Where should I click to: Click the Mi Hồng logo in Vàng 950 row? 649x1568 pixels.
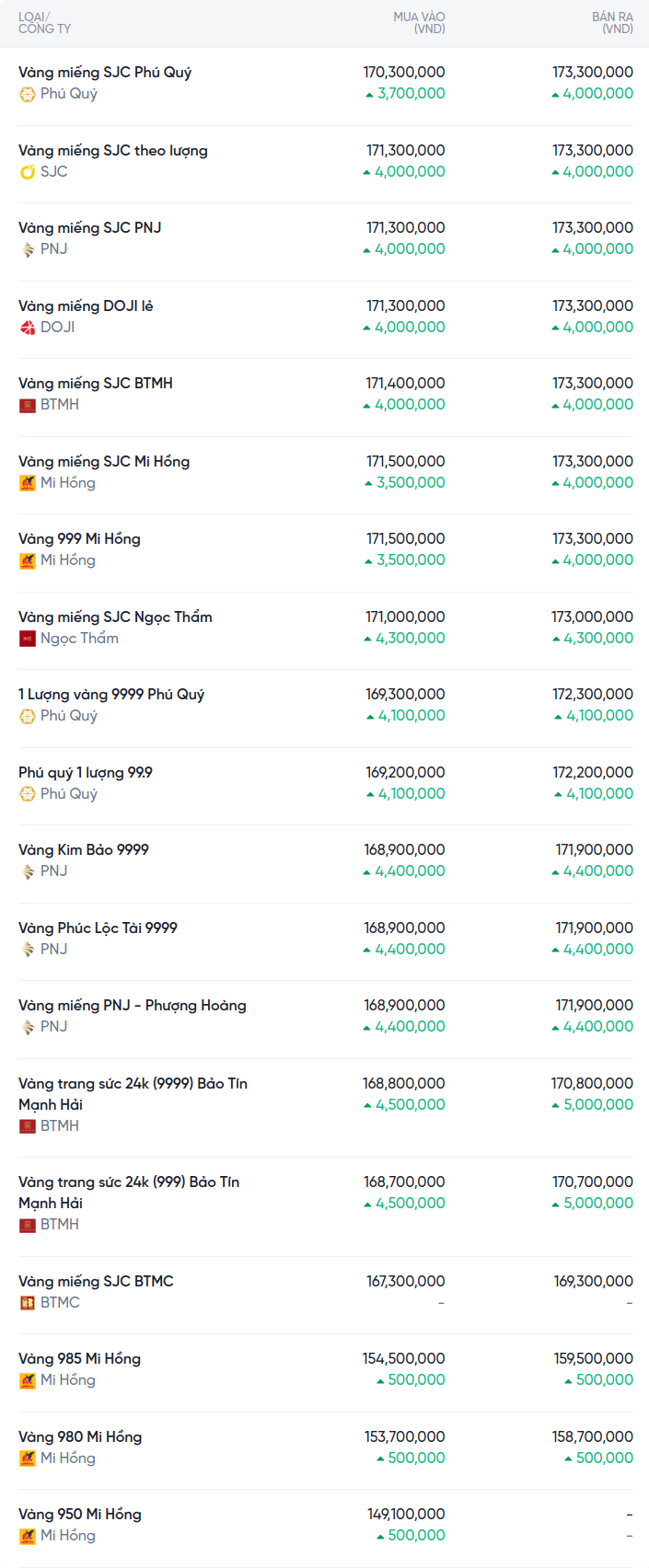point(28,1536)
